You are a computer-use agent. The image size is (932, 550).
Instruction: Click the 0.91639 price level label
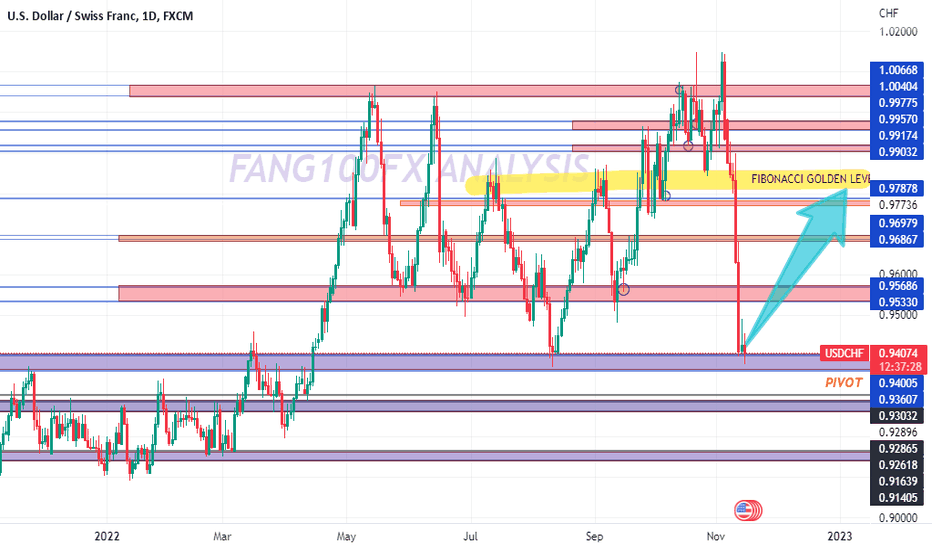(898, 482)
